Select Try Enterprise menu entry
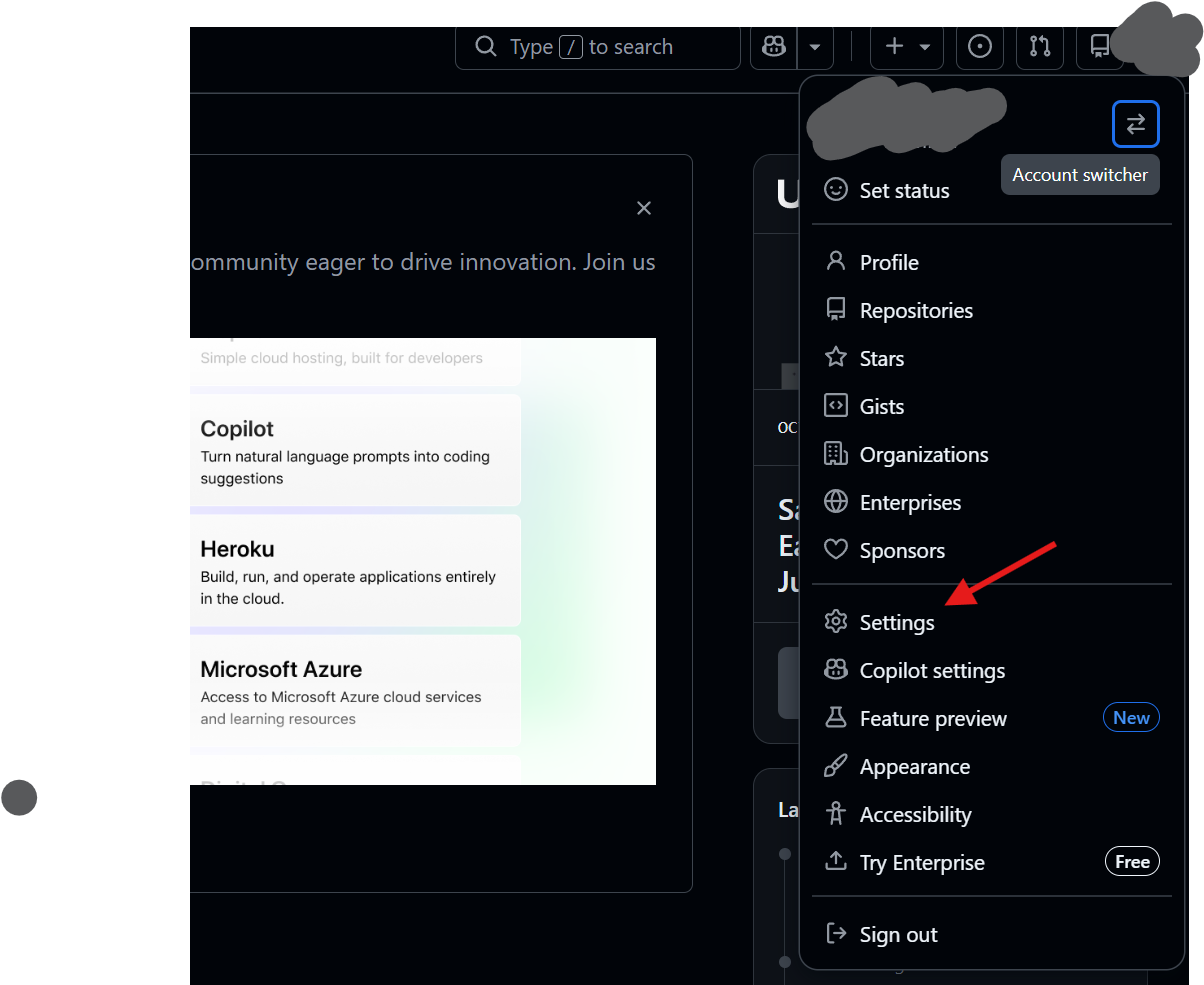 pyautogui.click(x=991, y=862)
